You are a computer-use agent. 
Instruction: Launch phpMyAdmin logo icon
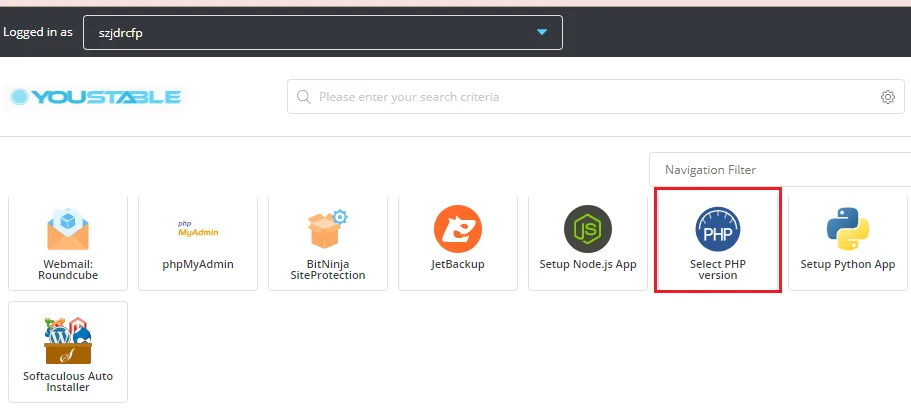[198, 228]
